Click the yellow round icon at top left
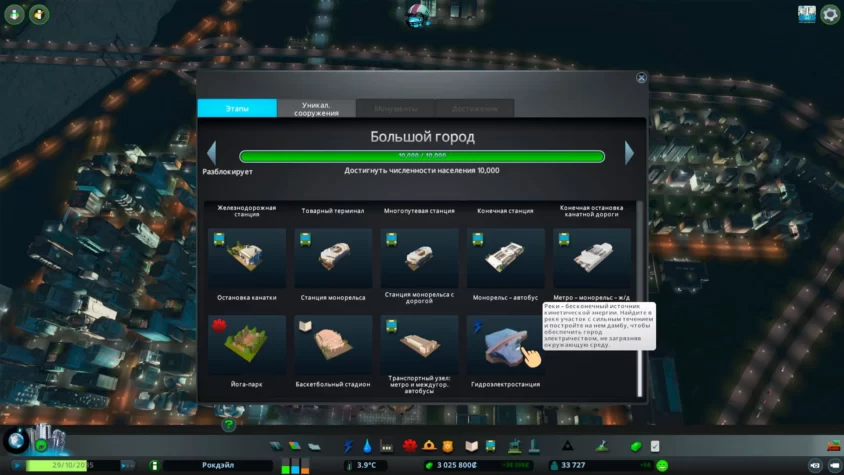The width and height of the screenshot is (844, 475). point(39,15)
